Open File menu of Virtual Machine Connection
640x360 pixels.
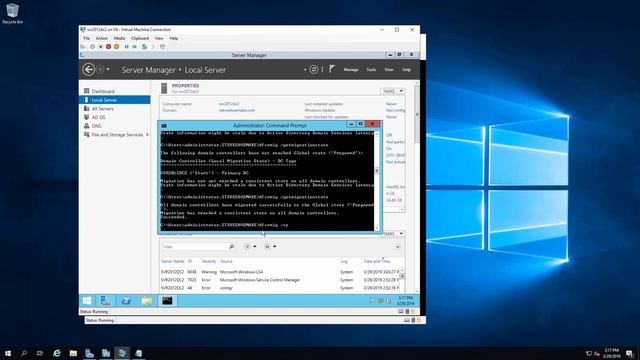(87, 38)
